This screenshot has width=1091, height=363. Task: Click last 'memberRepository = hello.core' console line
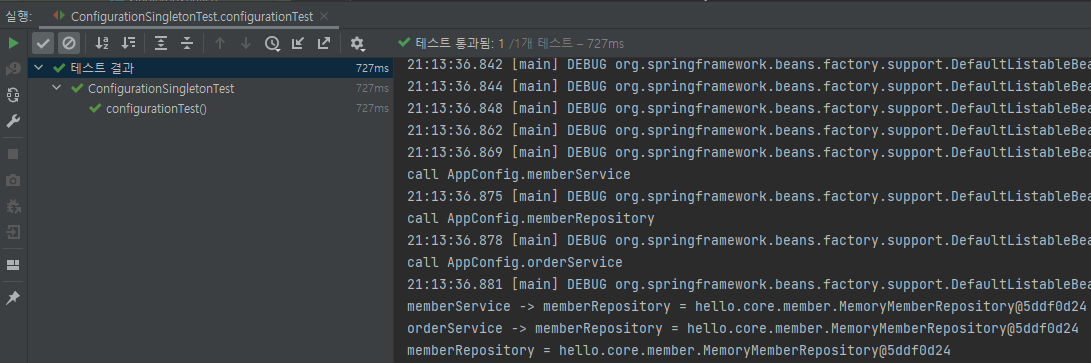(x=678, y=350)
